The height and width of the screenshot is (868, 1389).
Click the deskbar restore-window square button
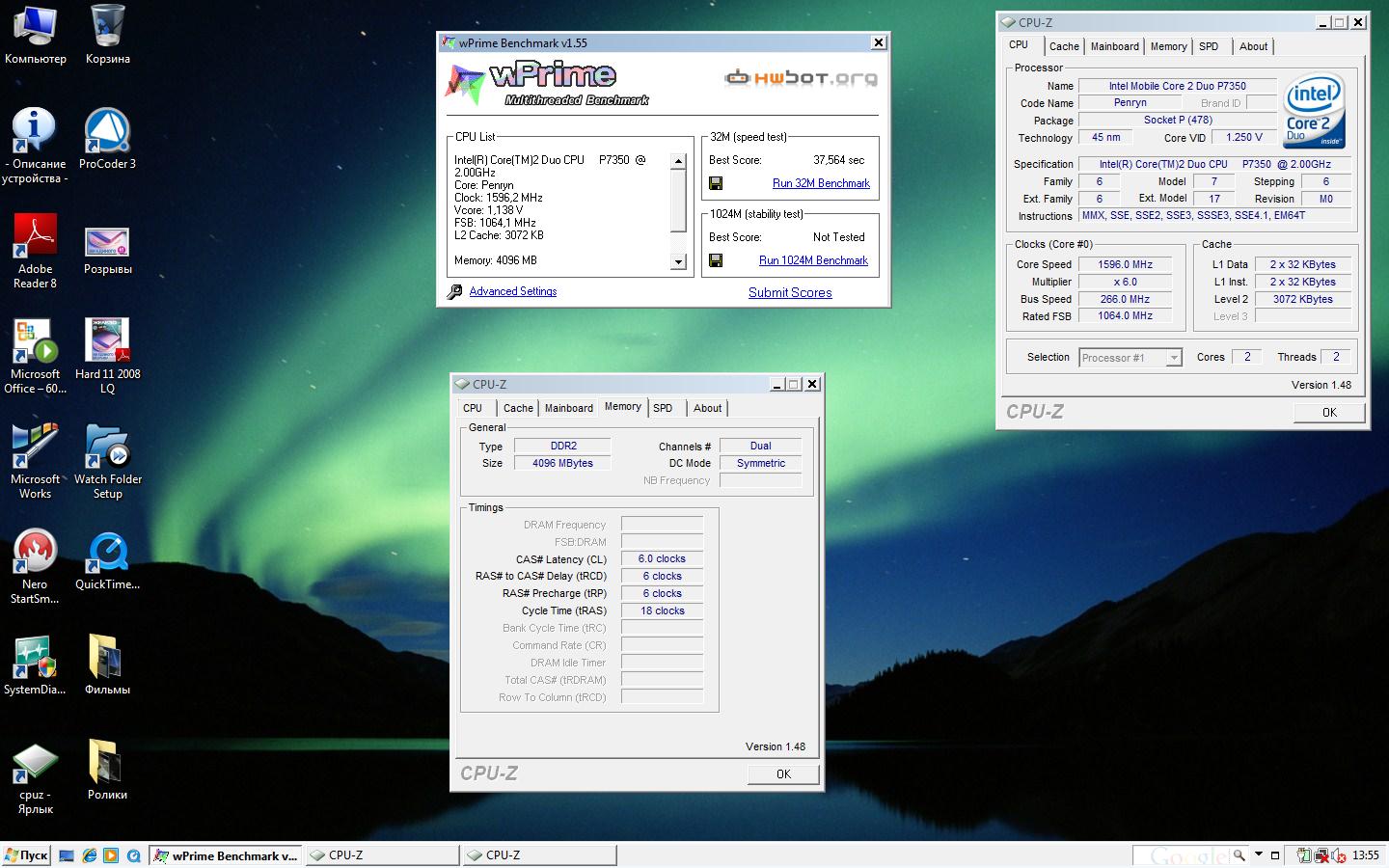pos(1275,855)
